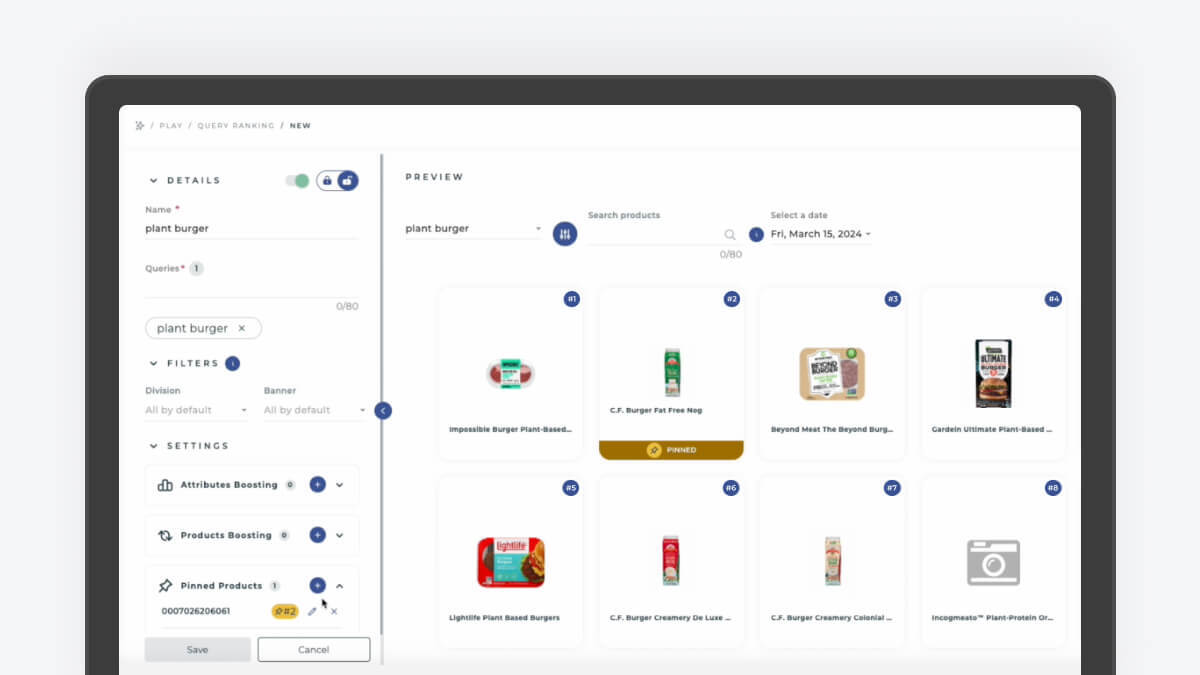Image resolution: width=1200 pixels, height=675 pixels.
Task: Select the locked padlock option
Action: pyautogui.click(x=327, y=181)
